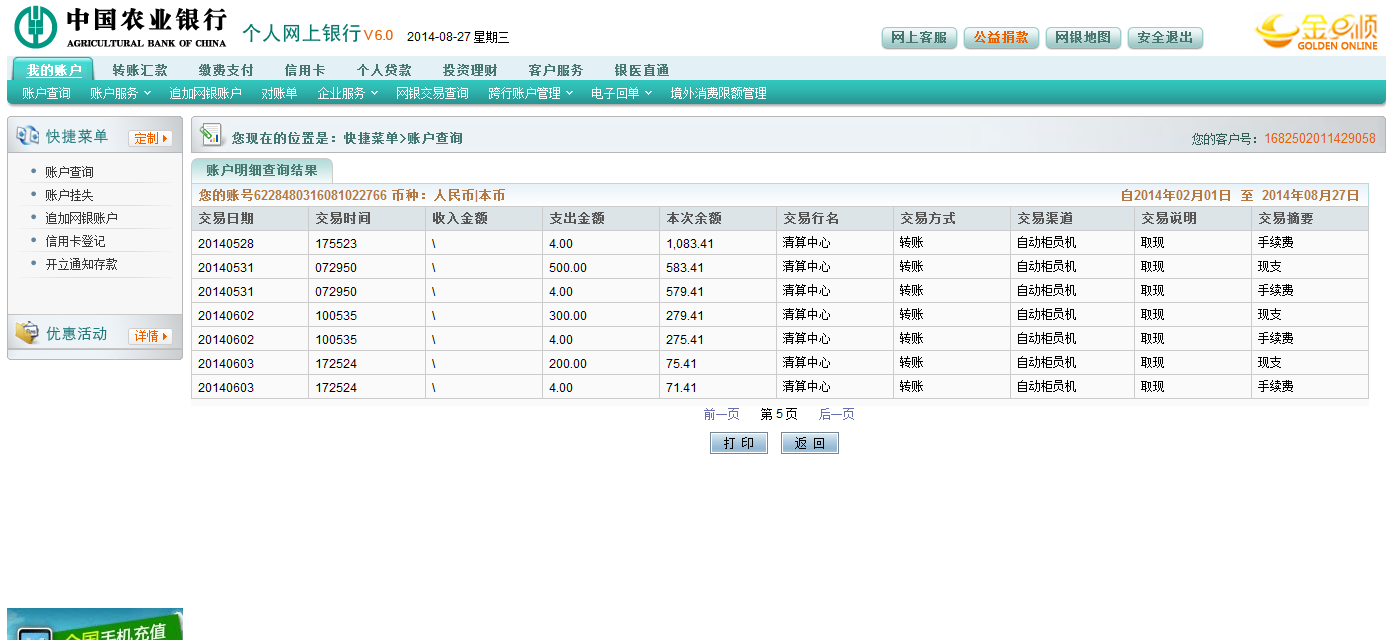Click the 定制 button in 快捷菜单
This screenshot has width=1396, height=640.
pyautogui.click(x=150, y=138)
